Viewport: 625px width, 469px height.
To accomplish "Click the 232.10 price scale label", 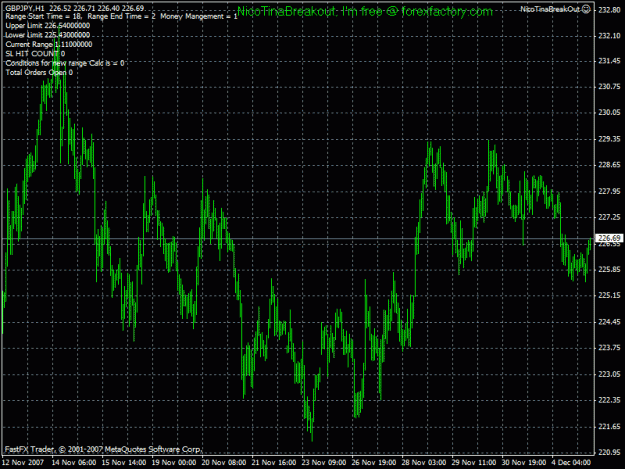I will coord(609,36).
